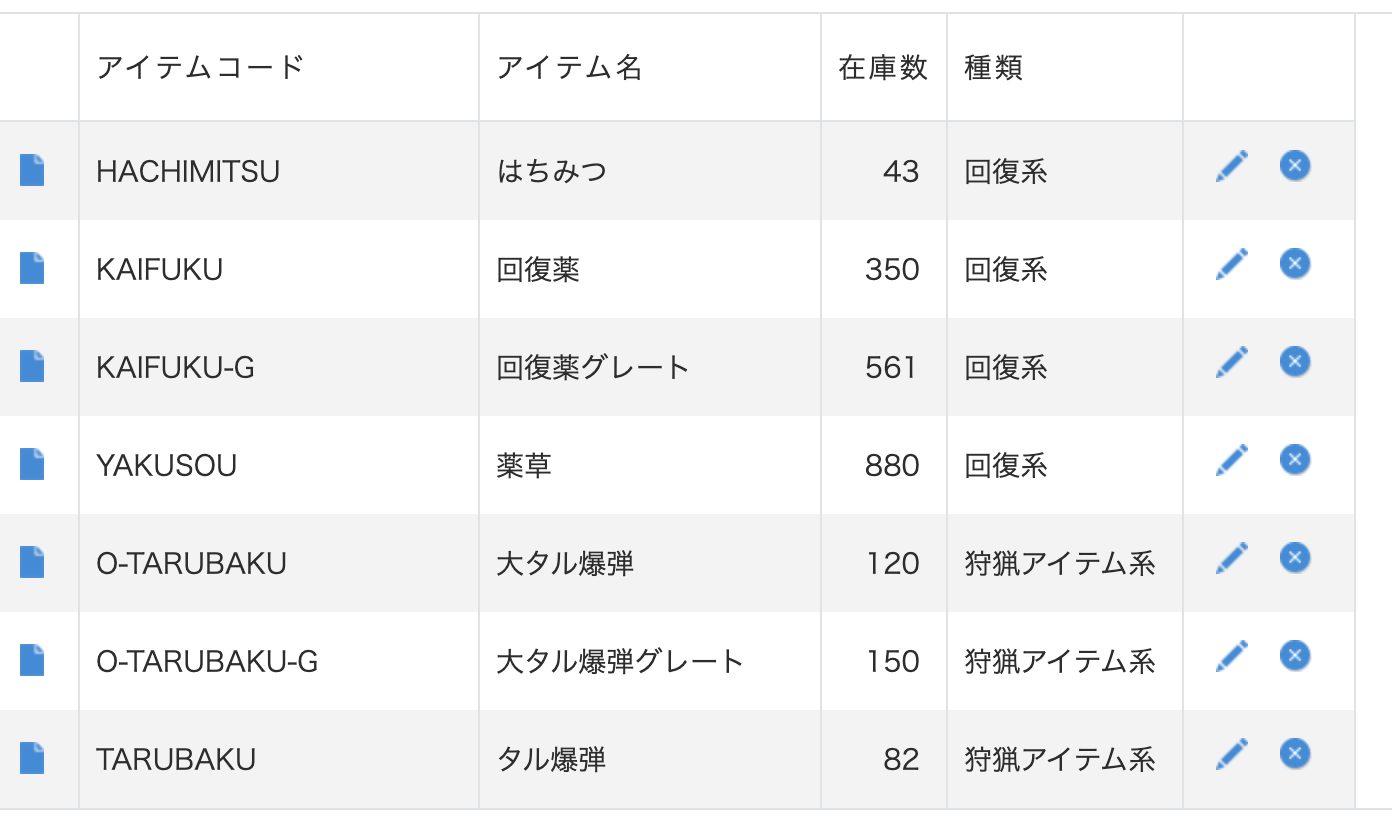1392x840 pixels.
Task: Open document icon for KAIFUKU-G row
Action: pyautogui.click(x=32, y=366)
